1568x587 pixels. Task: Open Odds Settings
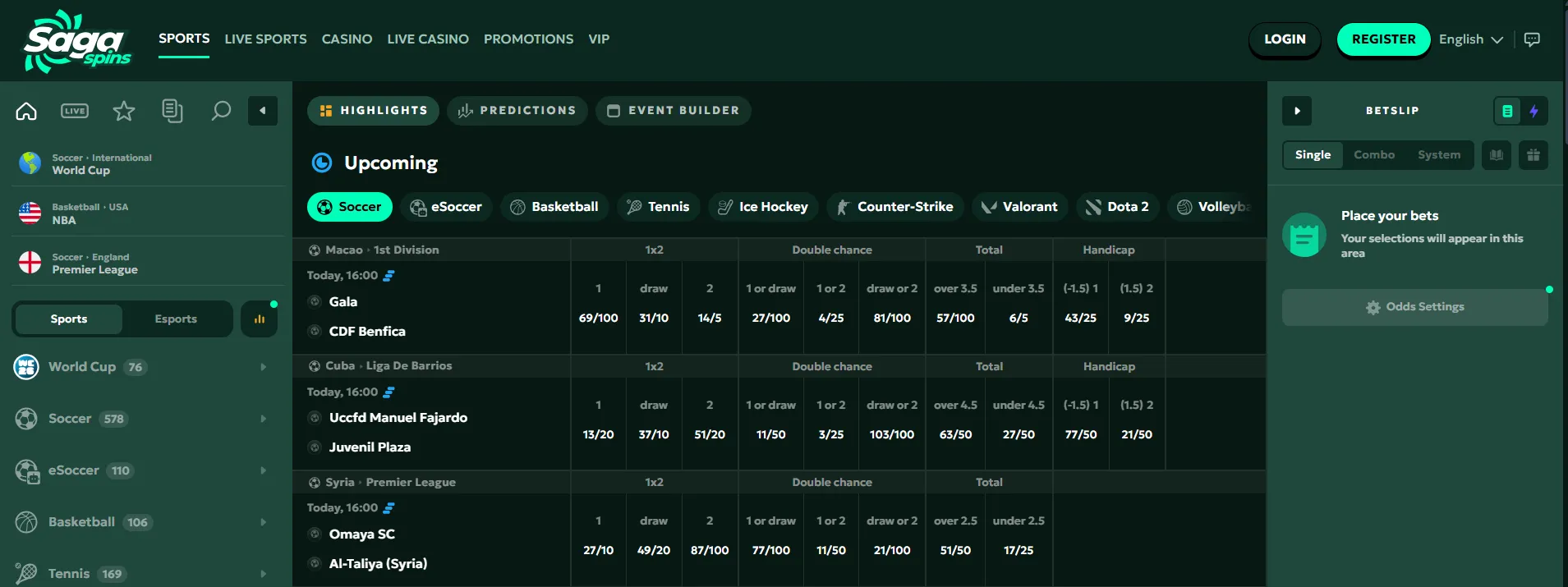point(1415,307)
